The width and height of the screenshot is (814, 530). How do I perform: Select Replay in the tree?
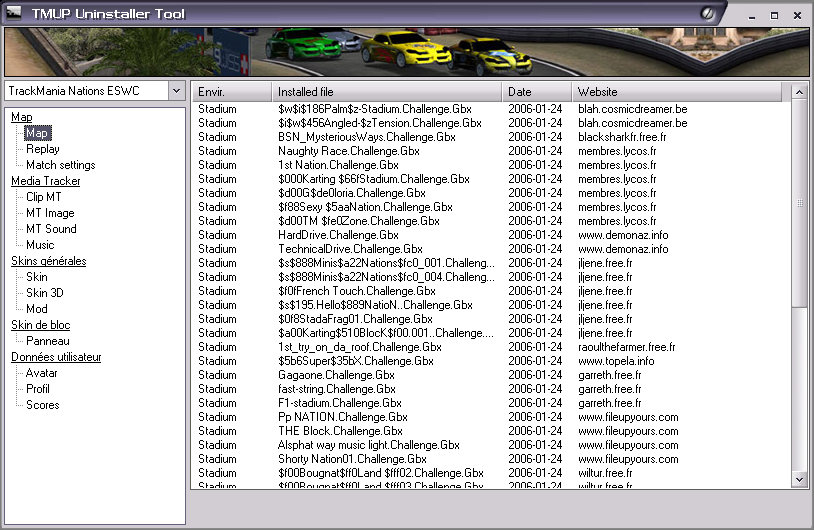pyautogui.click(x=43, y=149)
